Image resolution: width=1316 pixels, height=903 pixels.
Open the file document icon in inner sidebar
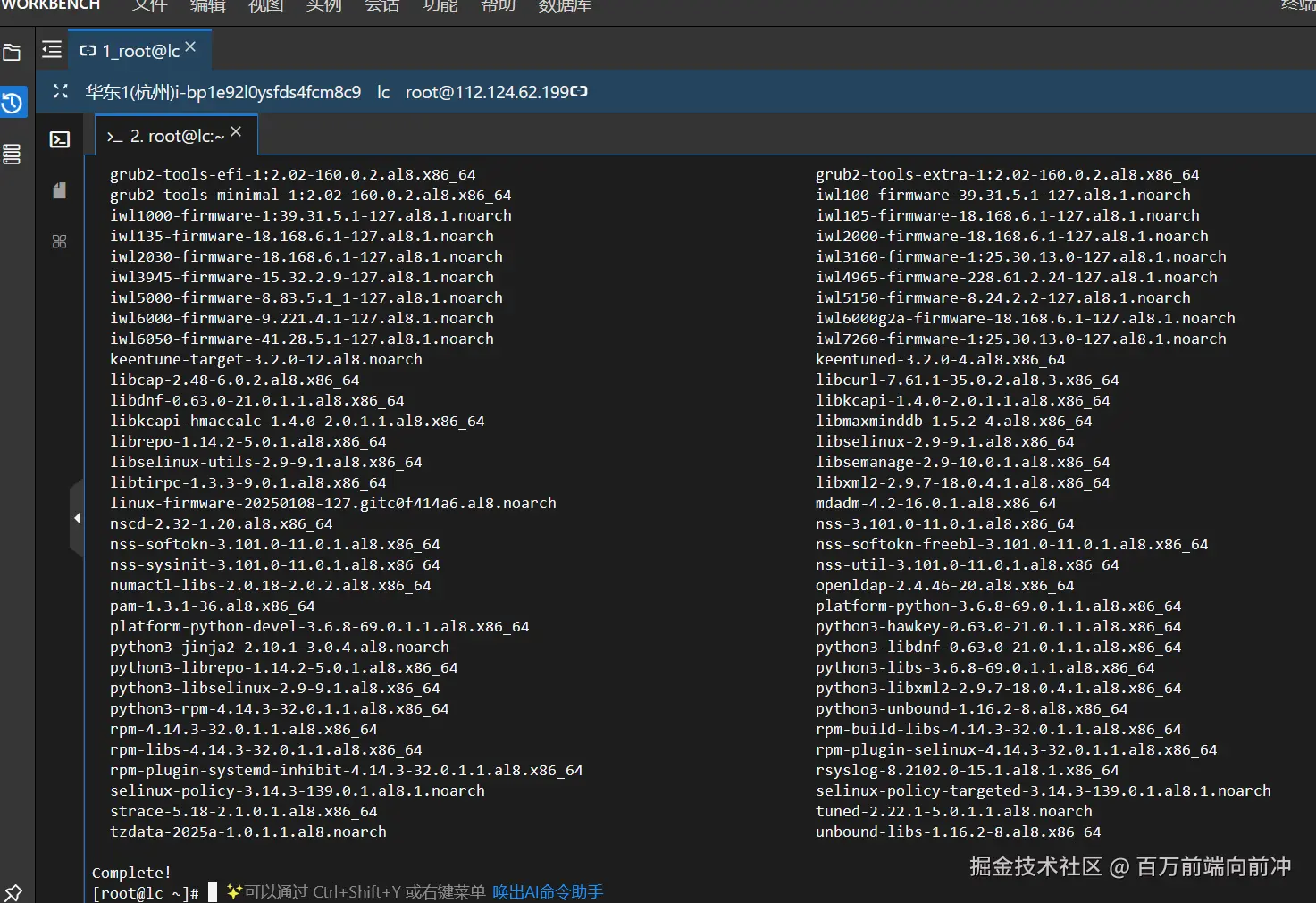(59, 190)
